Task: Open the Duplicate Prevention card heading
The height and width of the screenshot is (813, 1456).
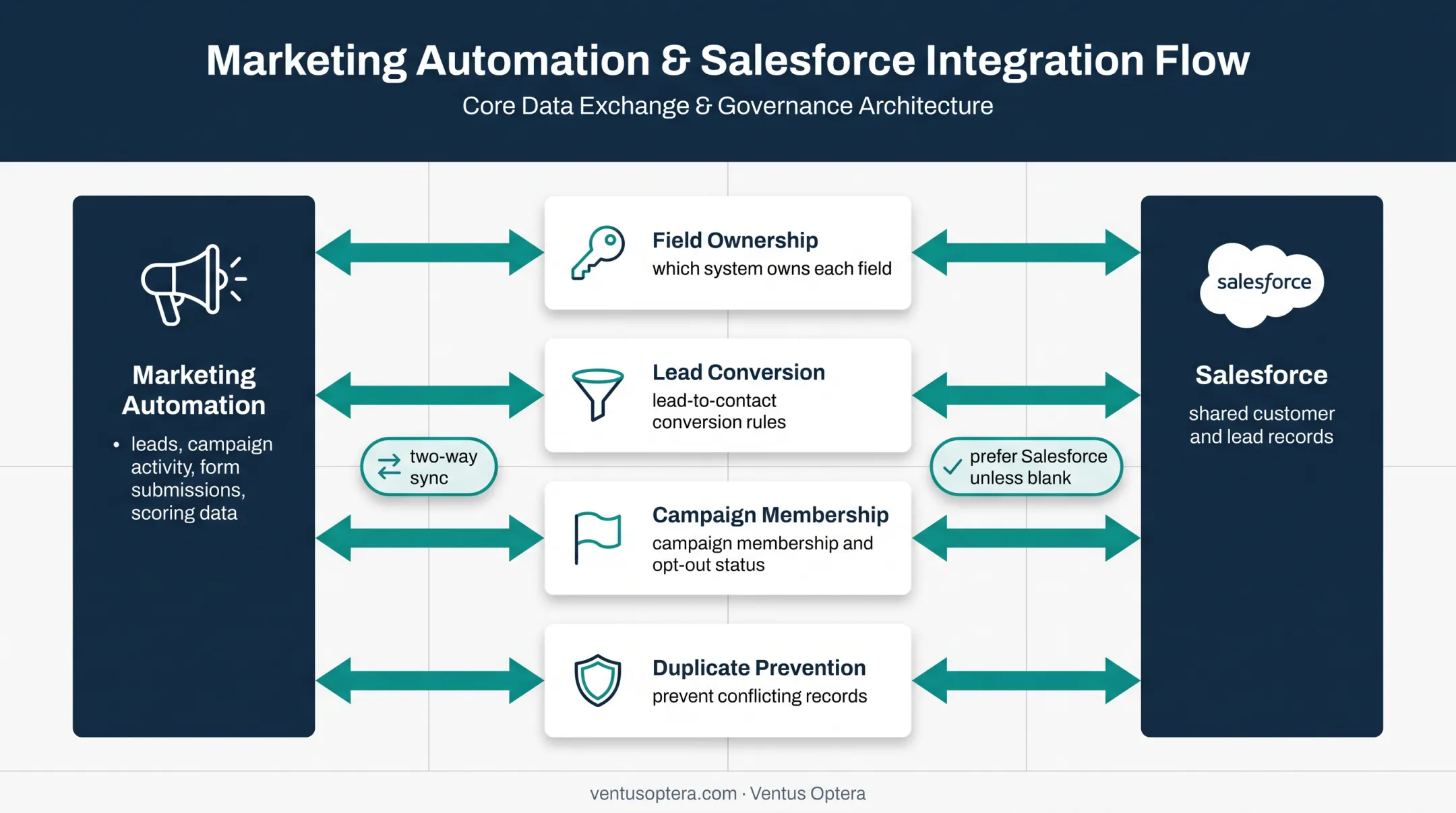Action: tap(759, 667)
